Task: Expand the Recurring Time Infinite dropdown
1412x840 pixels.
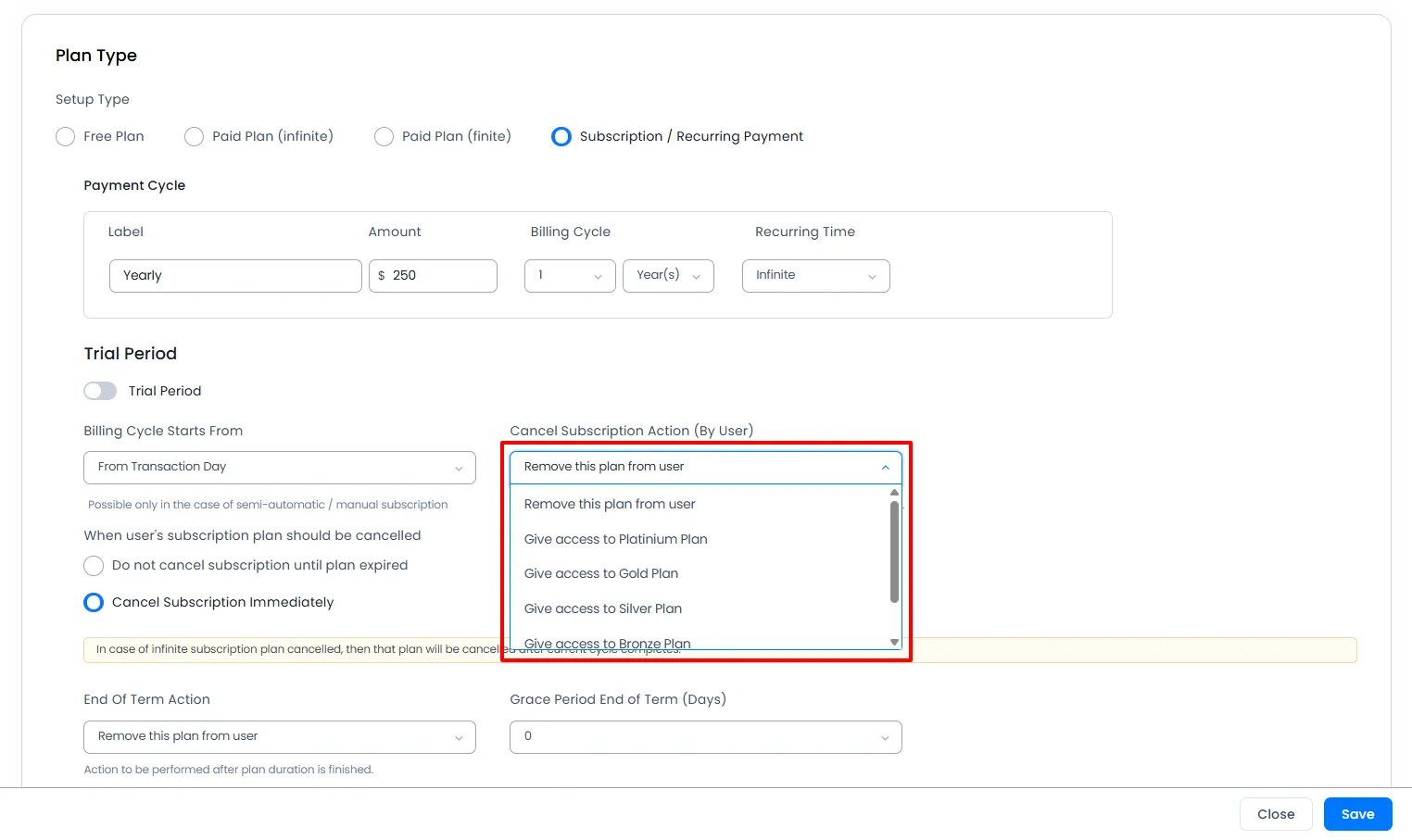Action: pyautogui.click(x=815, y=276)
